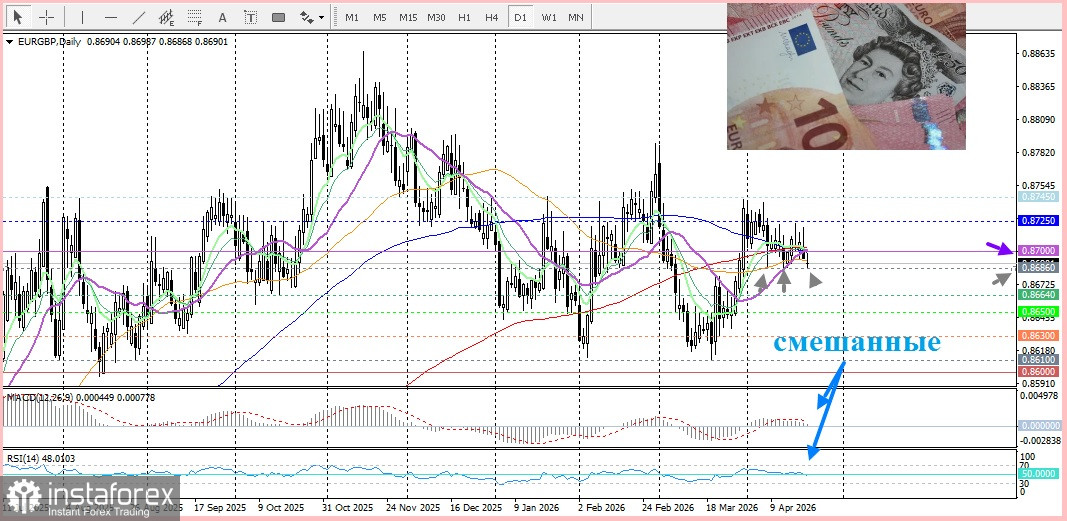
Task: Click the 0.87820 price scale value
Action: coord(1036,153)
